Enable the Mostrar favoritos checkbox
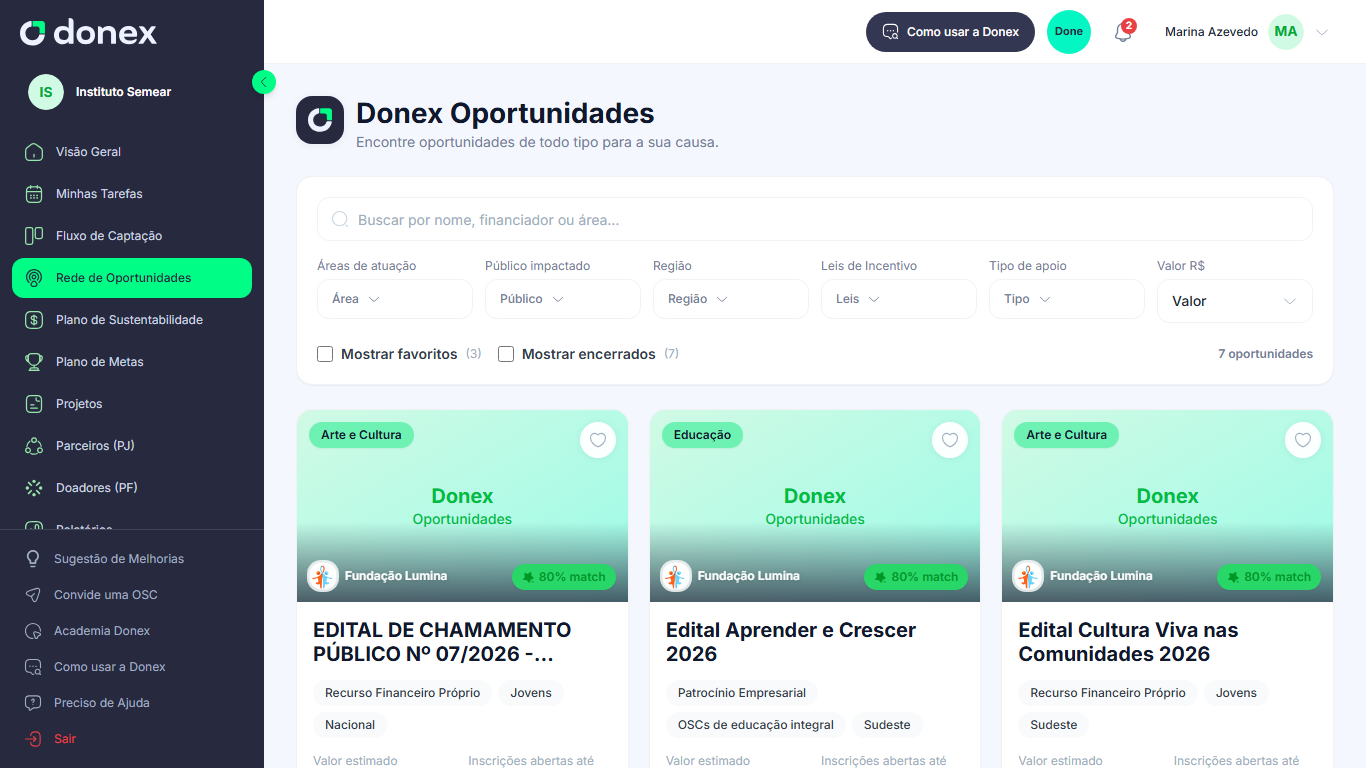This screenshot has width=1366, height=768. pos(325,354)
